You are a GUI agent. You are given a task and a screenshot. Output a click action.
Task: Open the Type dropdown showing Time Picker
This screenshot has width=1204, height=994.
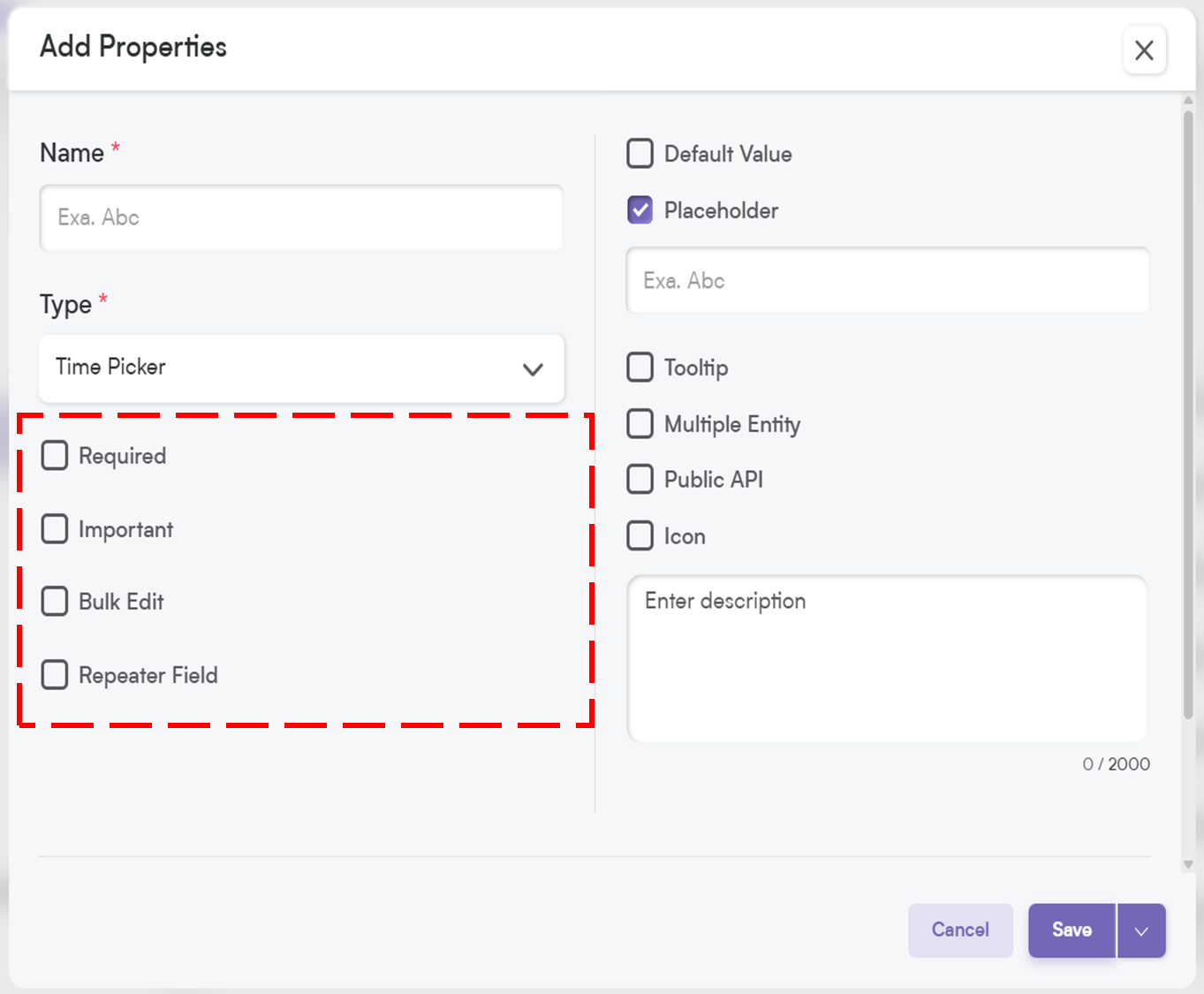(x=301, y=368)
